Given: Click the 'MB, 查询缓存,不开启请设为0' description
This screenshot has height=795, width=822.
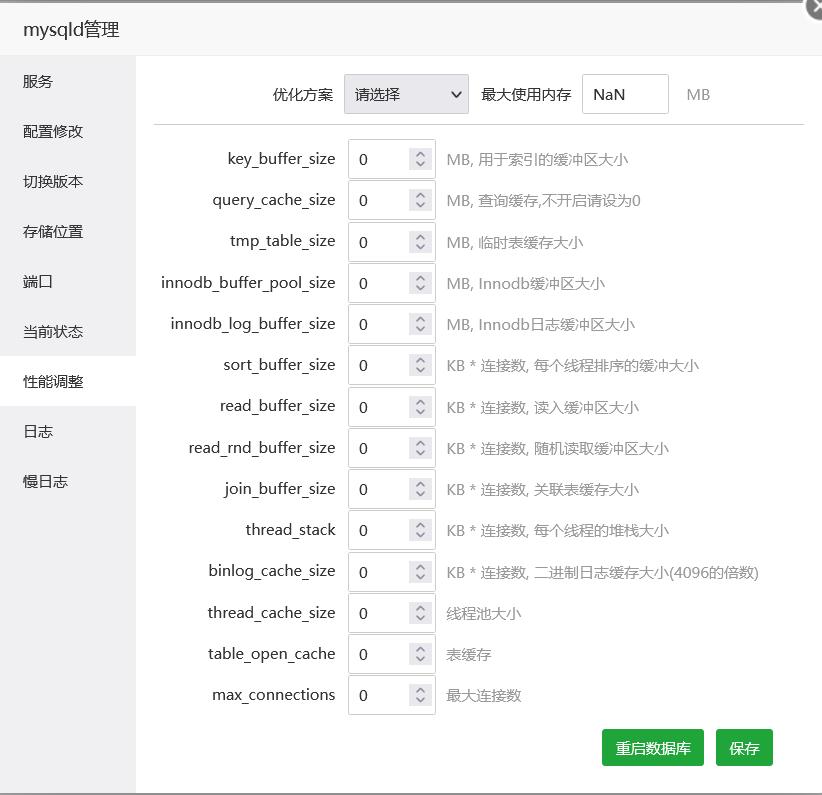Looking at the screenshot, I should pos(544,200).
